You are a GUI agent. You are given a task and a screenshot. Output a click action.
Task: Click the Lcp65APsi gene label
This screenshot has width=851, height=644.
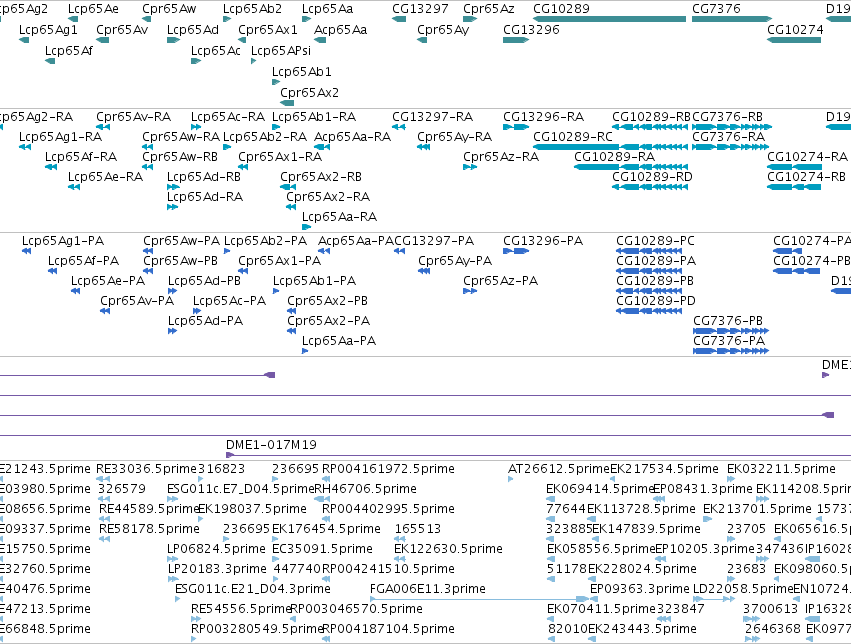click(x=281, y=51)
